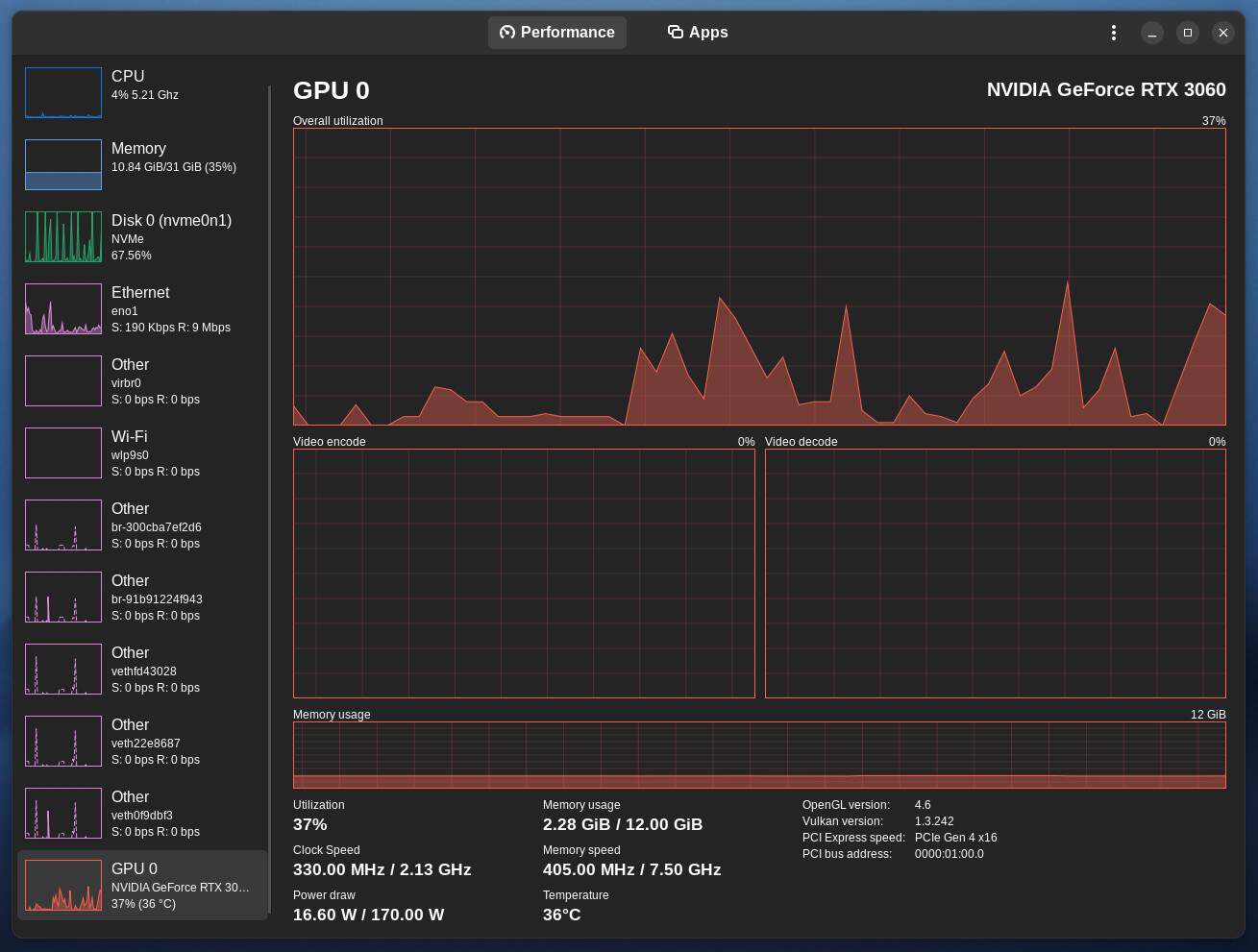Click the Overall utilization graph

point(759,275)
